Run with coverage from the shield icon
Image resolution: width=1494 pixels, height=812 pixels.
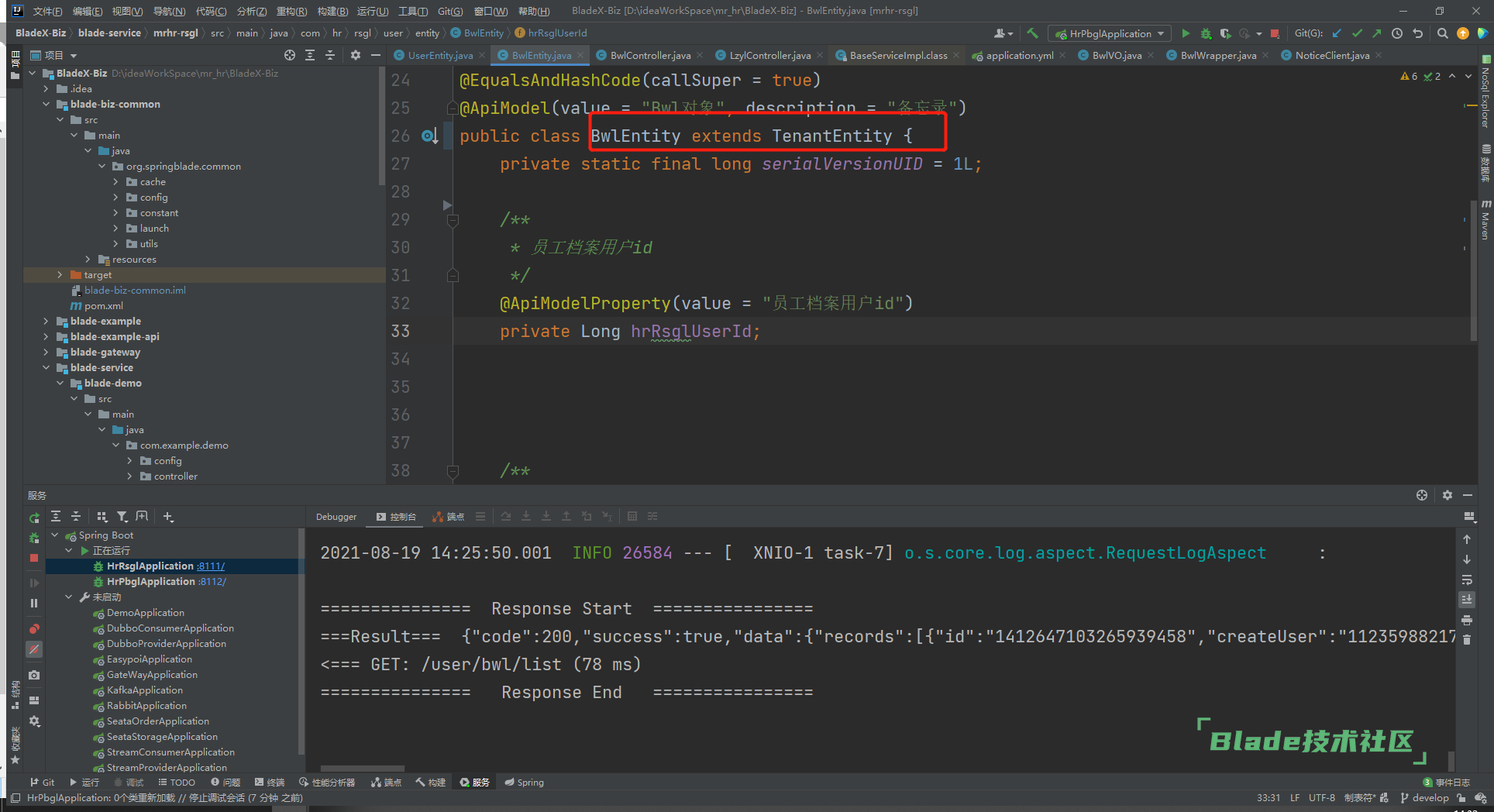click(1225, 33)
